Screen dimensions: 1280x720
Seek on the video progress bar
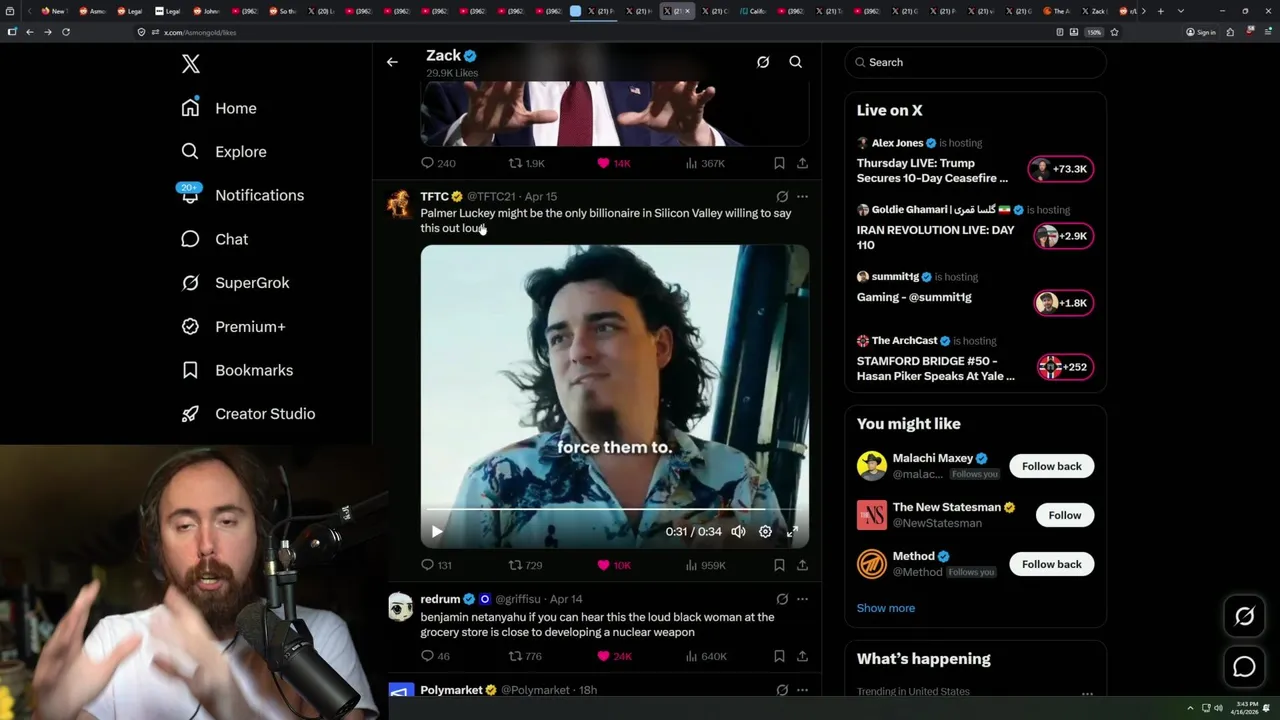coord(614,509)
